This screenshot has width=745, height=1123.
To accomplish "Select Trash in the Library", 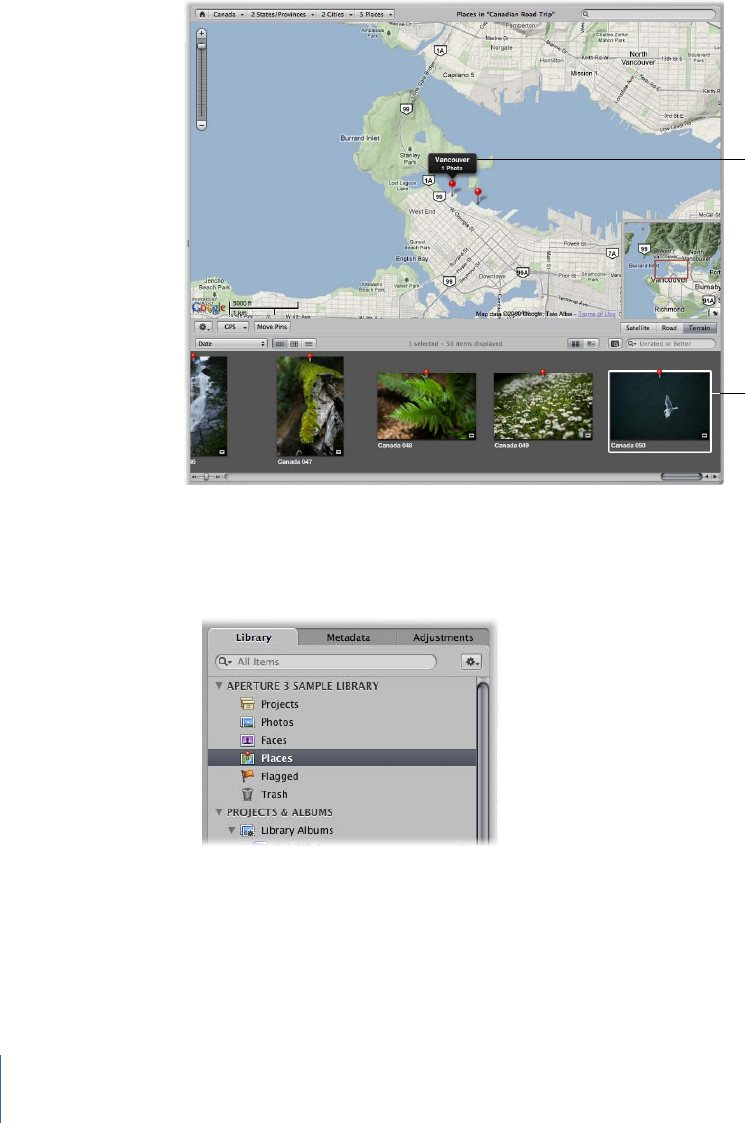I will (342, 794).
